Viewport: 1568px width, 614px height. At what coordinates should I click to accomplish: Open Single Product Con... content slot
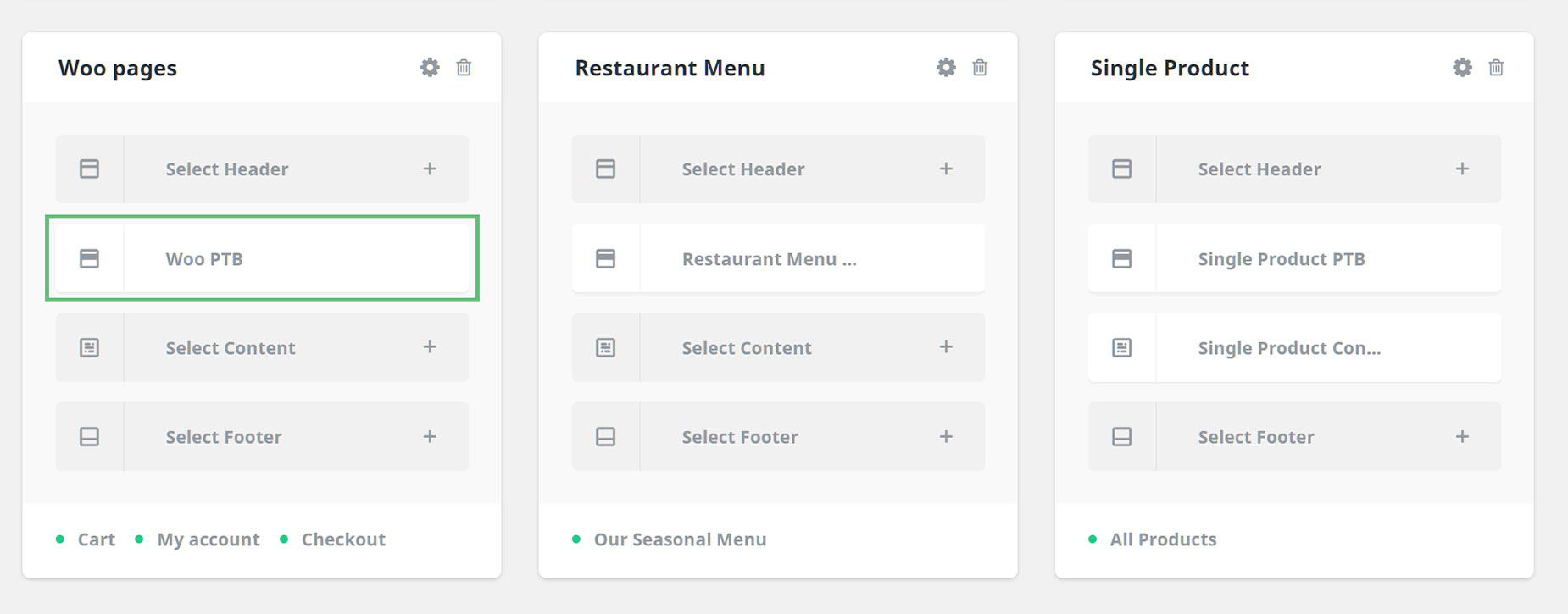point(1294,347)
